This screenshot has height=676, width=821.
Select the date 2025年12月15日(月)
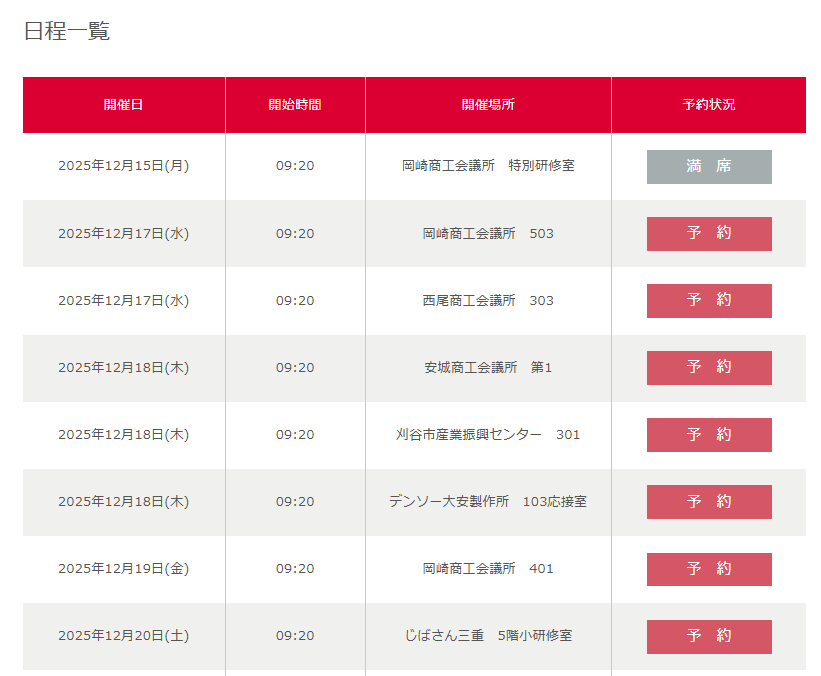pyautogui.click(x=123, y=166)
